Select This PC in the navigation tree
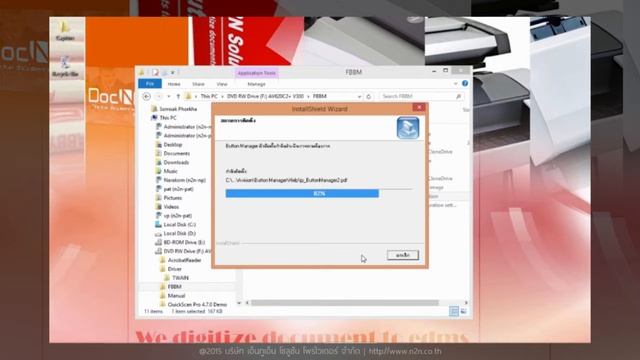This screenshot has width=640, height=360. [168, 118]
